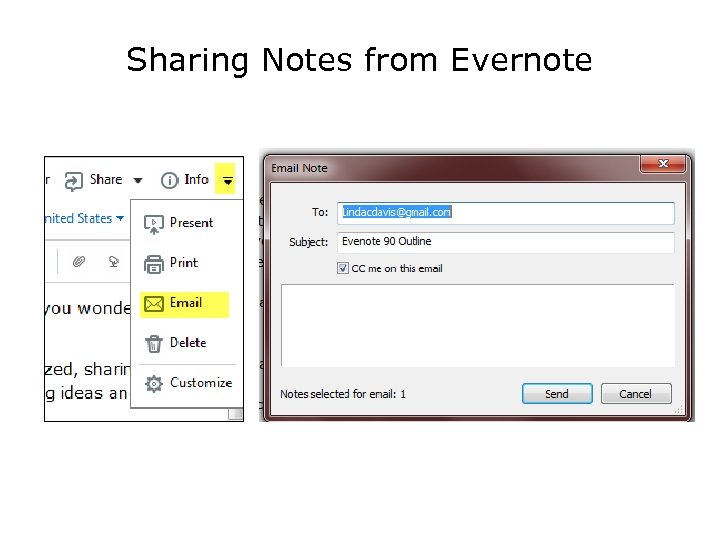Viewport: 720px width, 540px height.
Task: Select the Email menu entry
Action: [185, 304]
